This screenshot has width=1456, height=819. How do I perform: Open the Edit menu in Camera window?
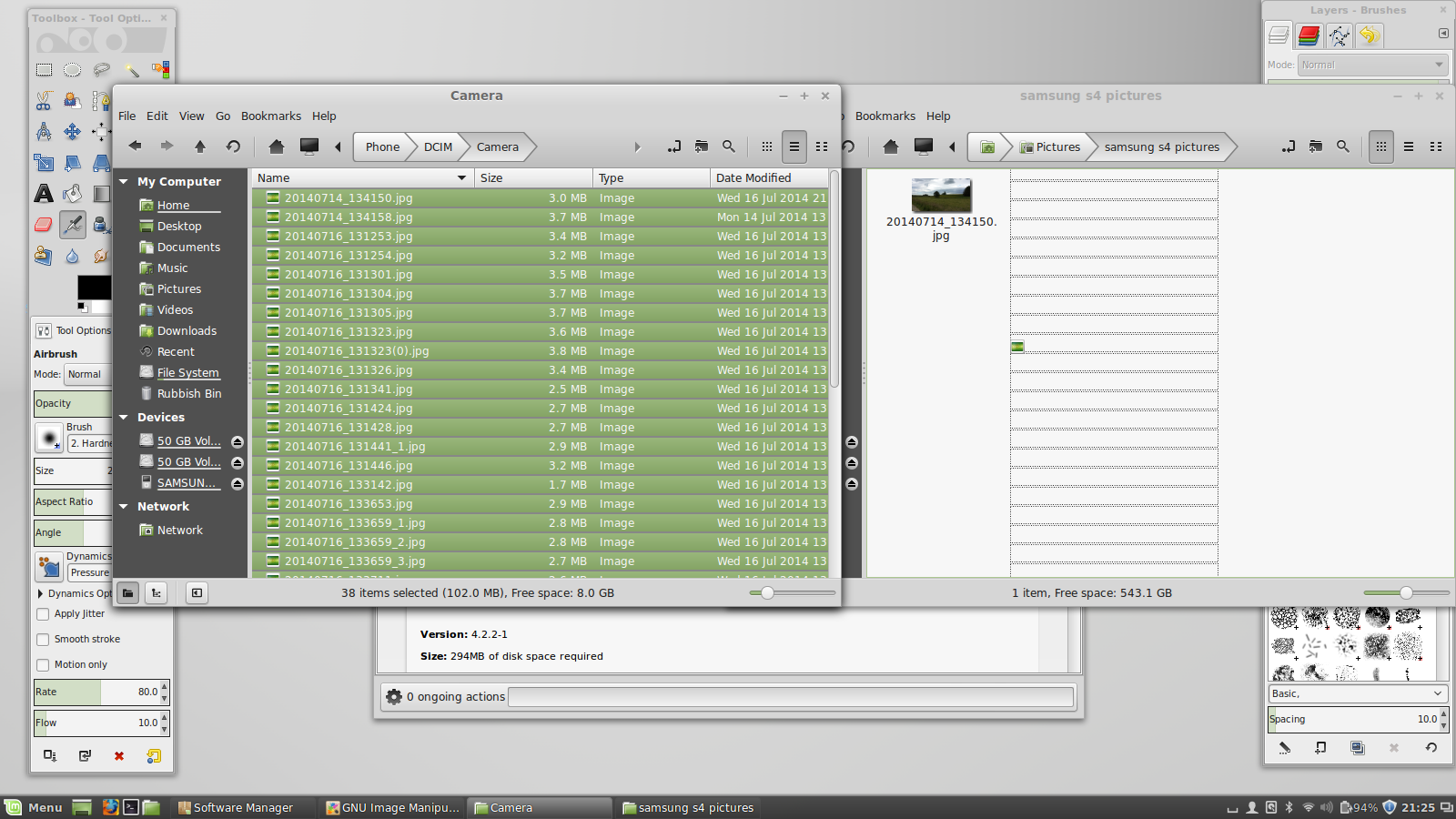point(157,116)
